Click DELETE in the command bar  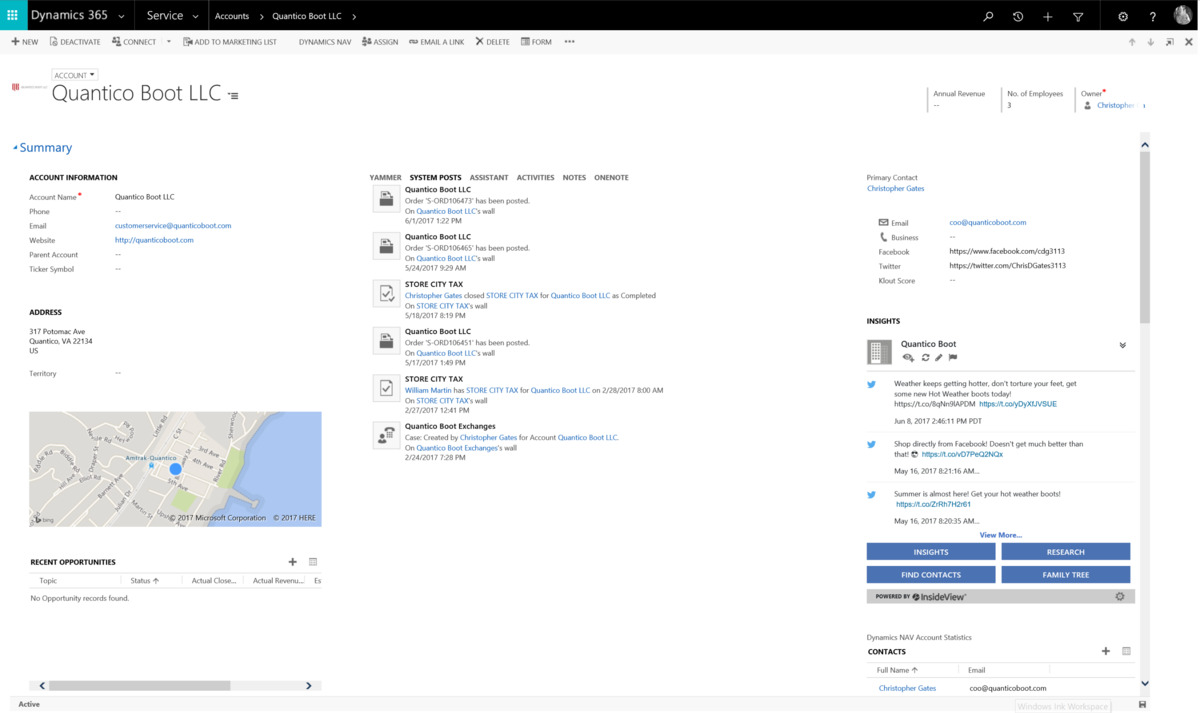coord(492,42)
